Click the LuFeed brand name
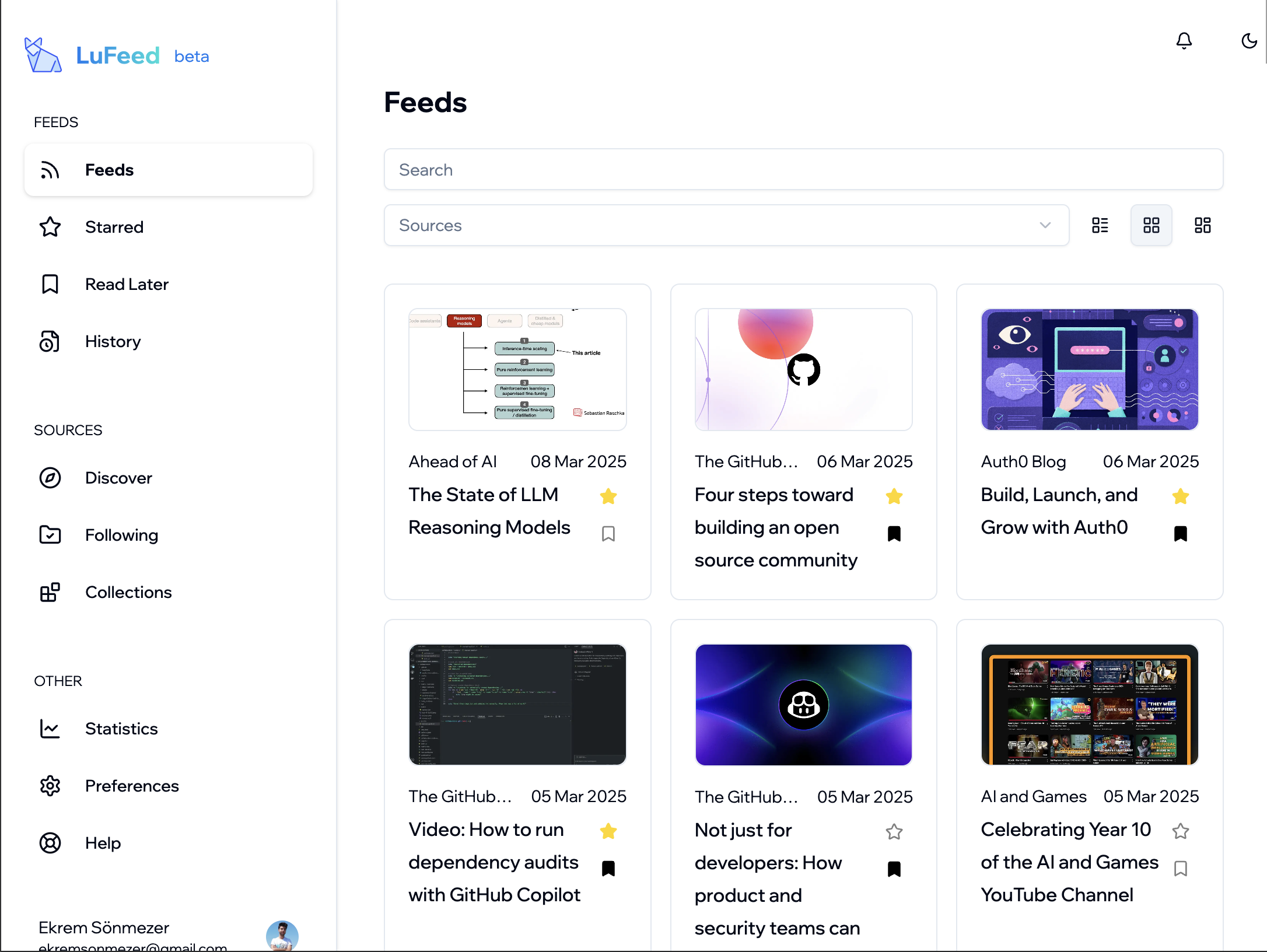The height and width of the screenshot is (952, 1267). tap(118, 56)
